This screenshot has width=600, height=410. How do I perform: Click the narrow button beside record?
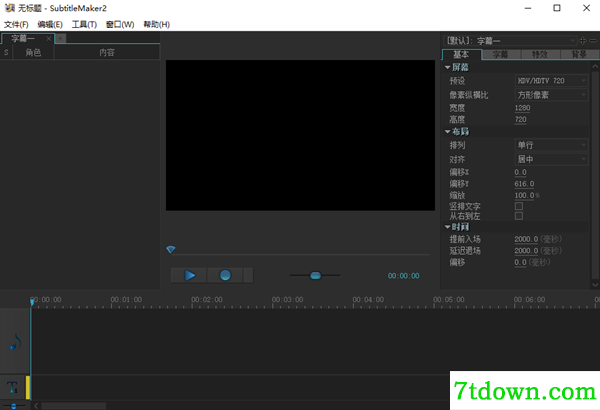248,275
